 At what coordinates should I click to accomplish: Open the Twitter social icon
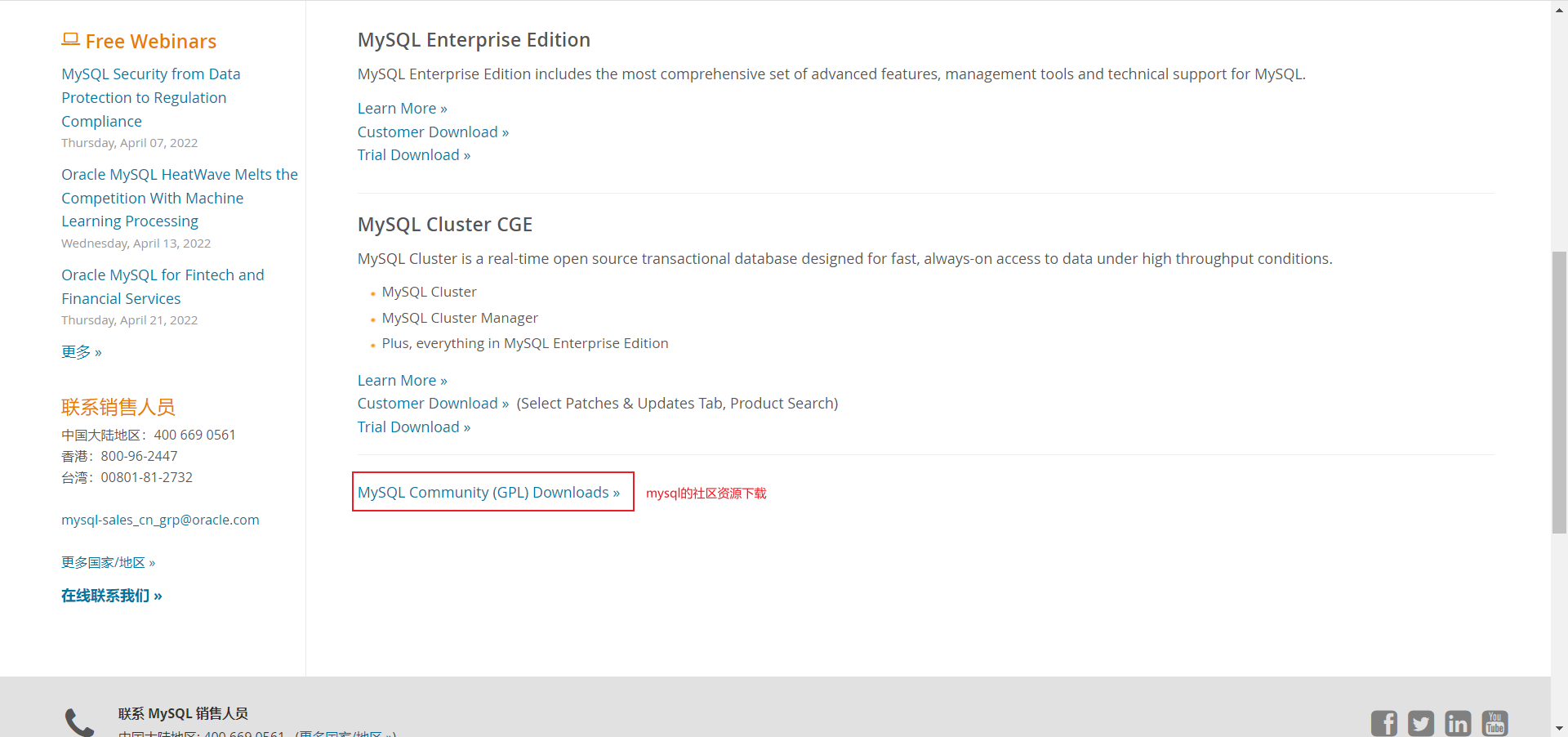pyautogui.click(x=1421, y=723)
